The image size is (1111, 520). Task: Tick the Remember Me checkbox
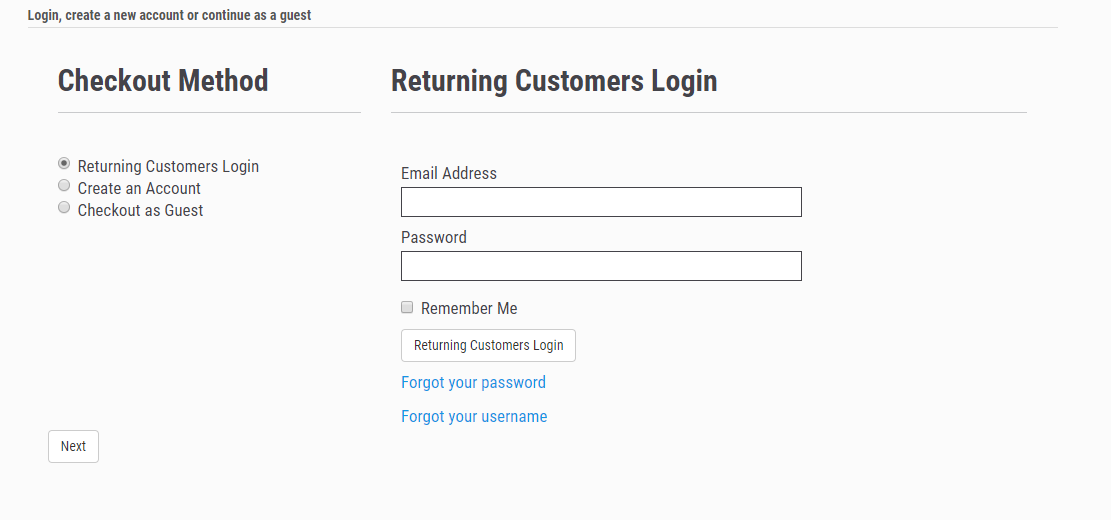(407, 307)
